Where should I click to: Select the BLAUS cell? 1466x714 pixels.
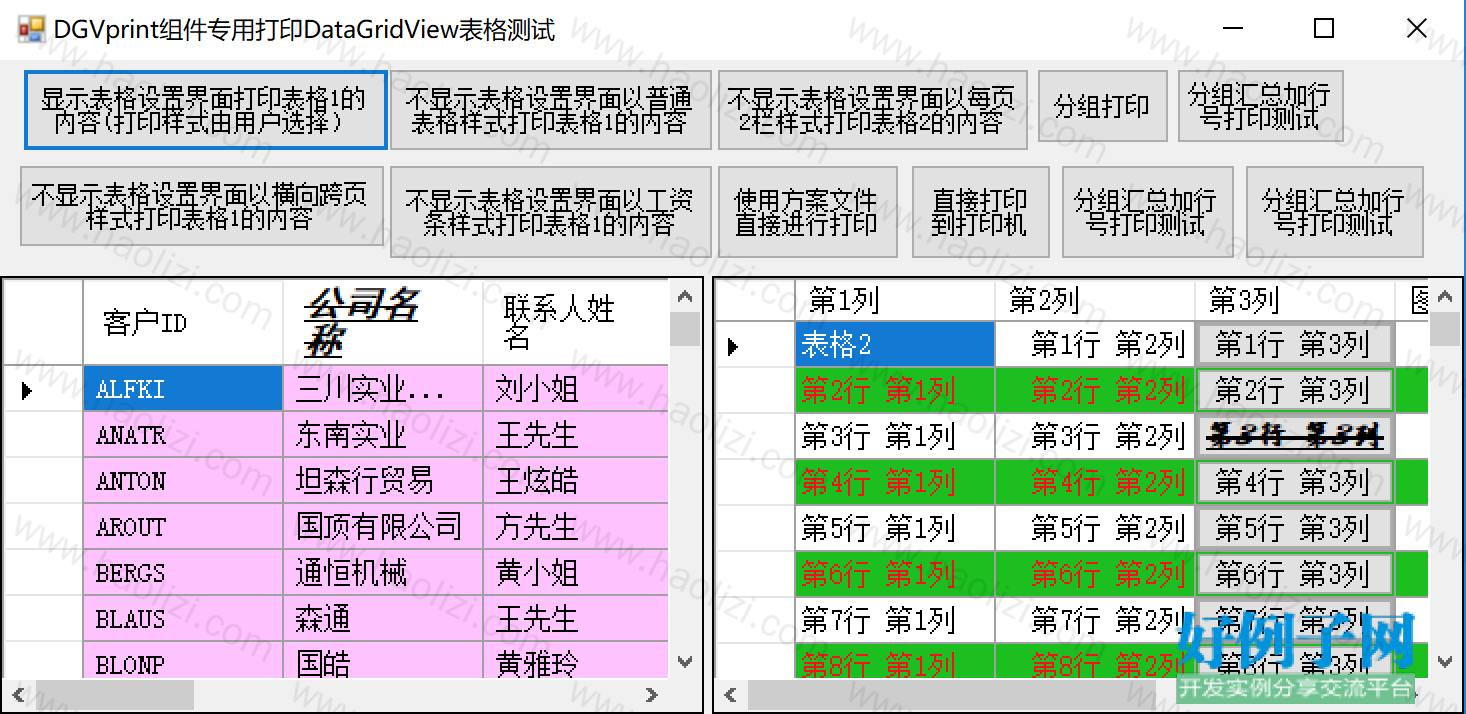183,618
